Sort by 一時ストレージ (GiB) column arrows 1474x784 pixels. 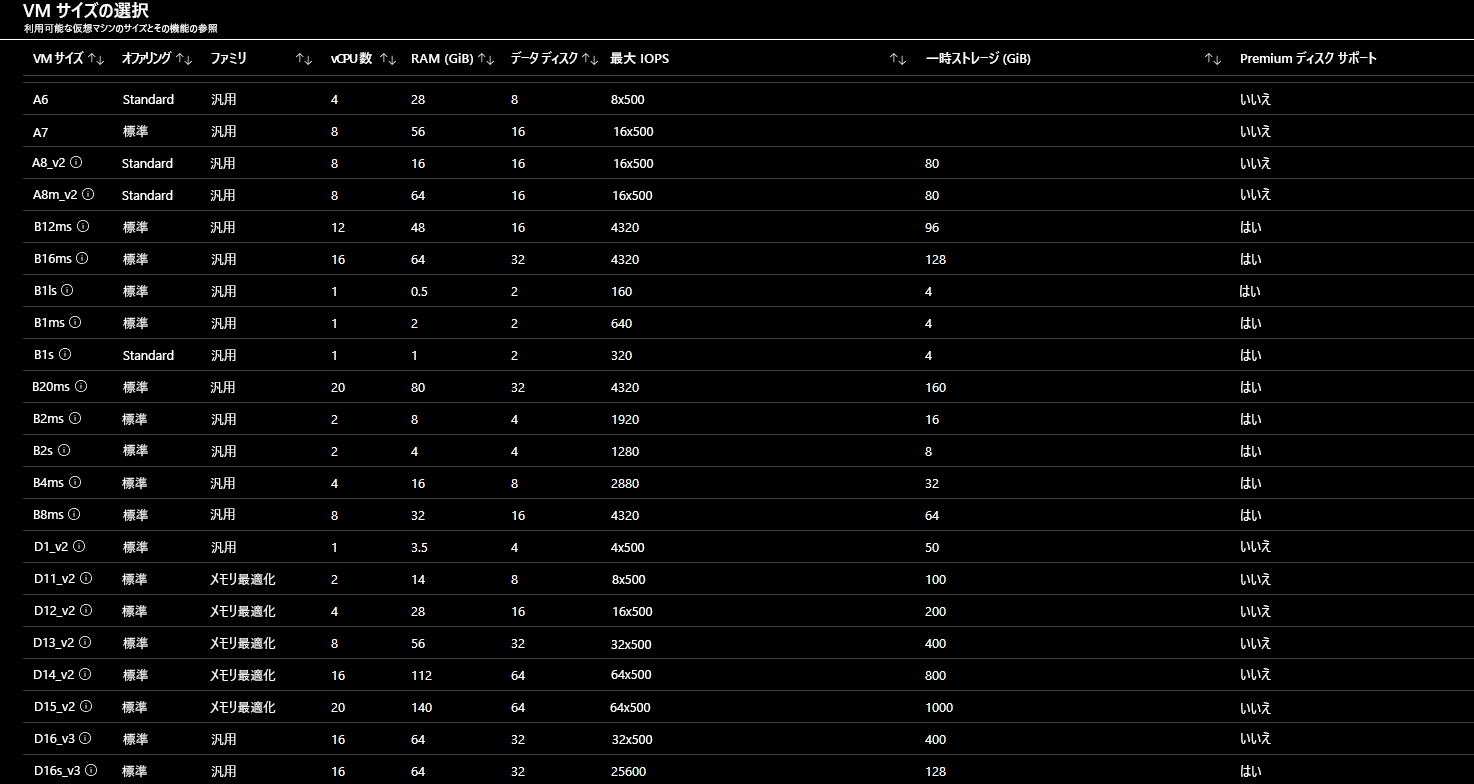click(x=1213, y=59)
